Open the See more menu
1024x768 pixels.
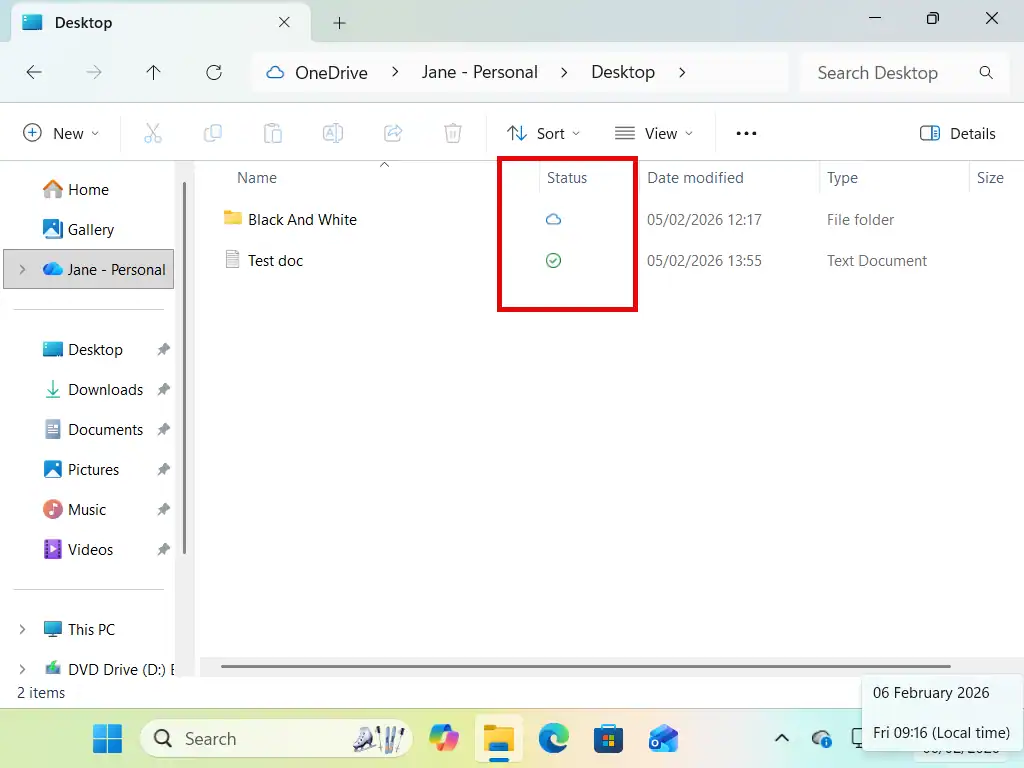(746, 132)
